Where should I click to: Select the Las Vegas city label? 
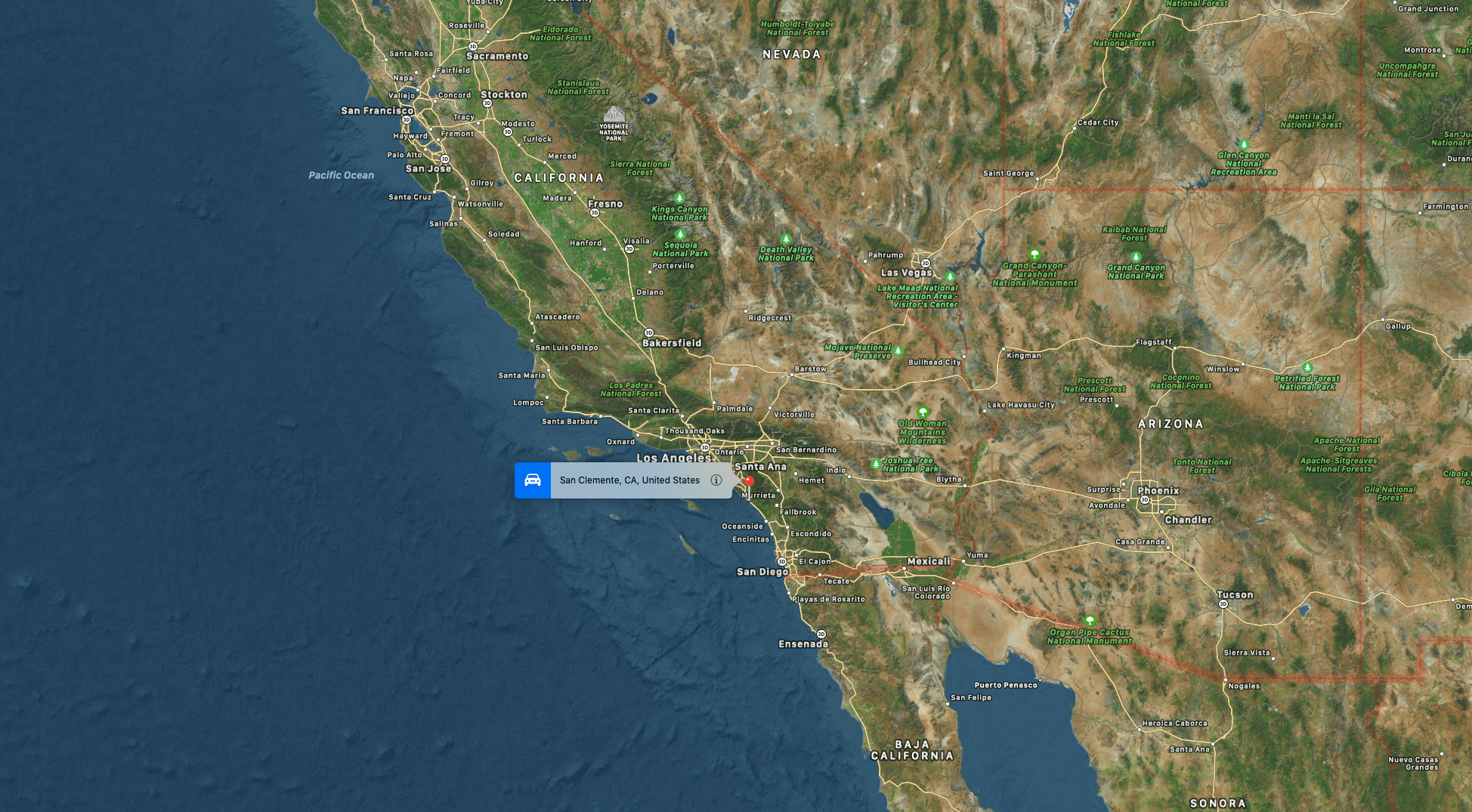(x=906, y=273)
